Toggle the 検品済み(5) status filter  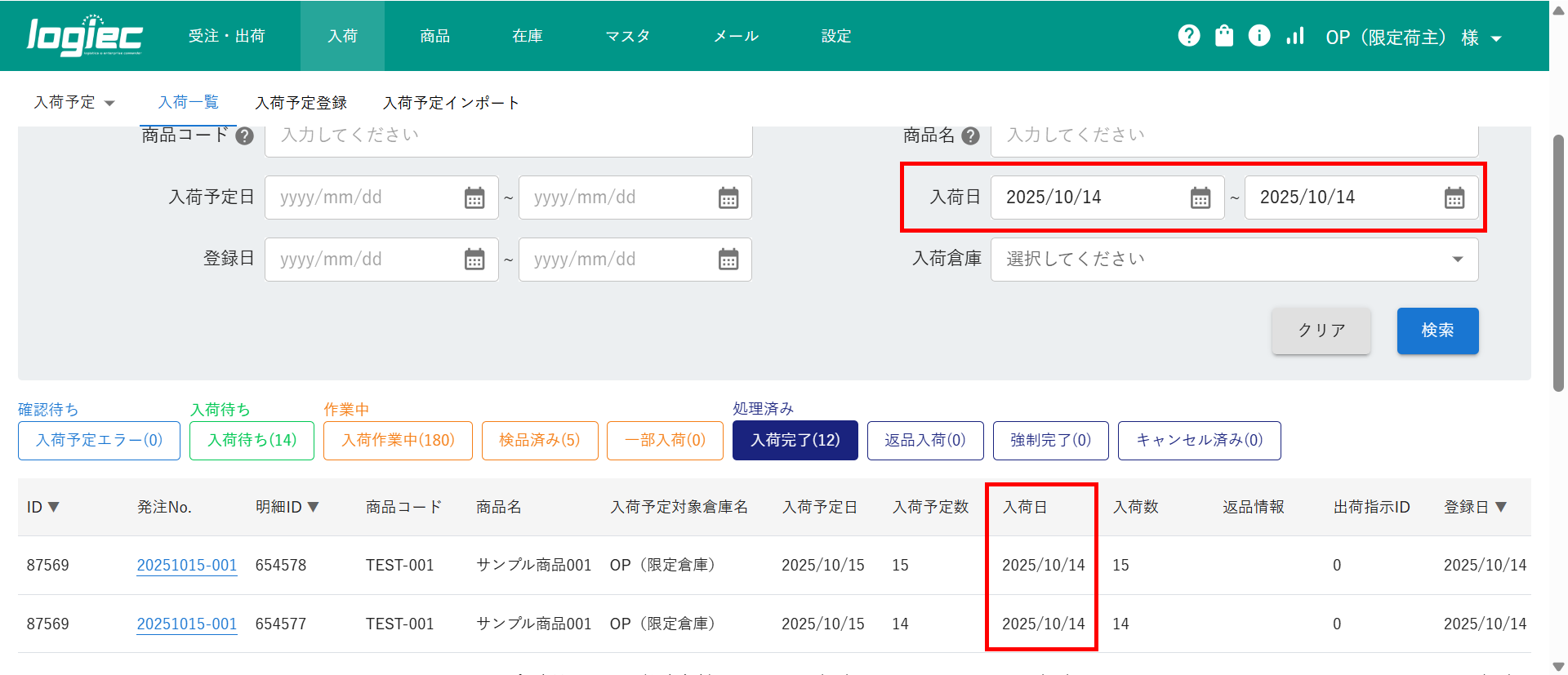pos(540,441)
